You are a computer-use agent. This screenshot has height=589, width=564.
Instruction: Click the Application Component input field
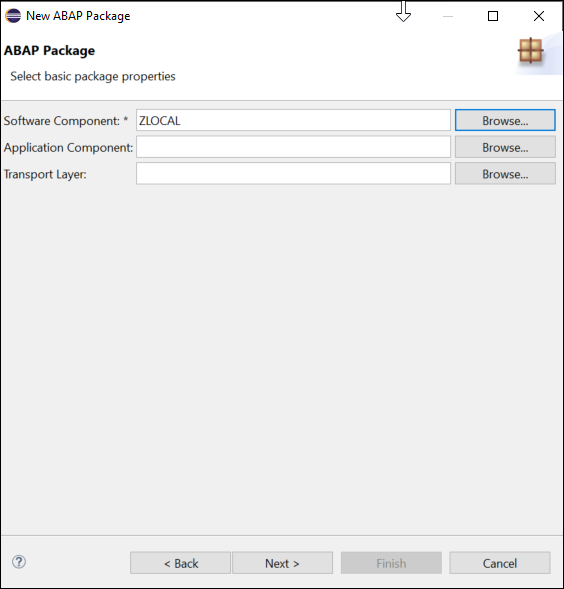point(293,147)
